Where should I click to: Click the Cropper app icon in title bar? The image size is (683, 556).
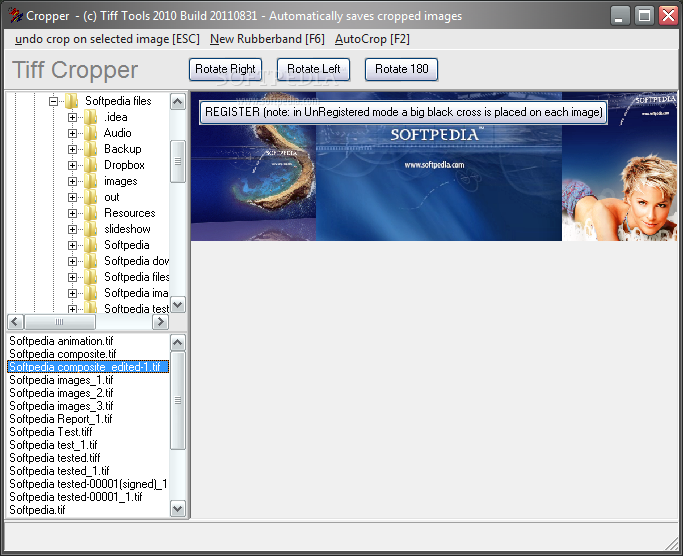[15, 16]
